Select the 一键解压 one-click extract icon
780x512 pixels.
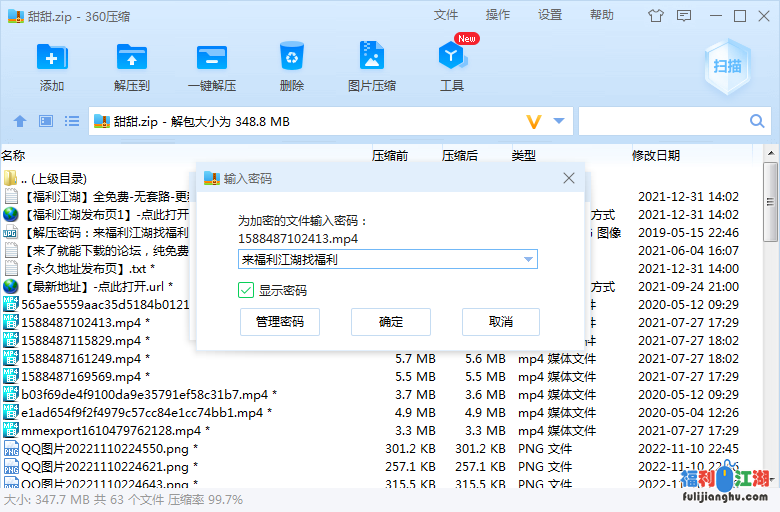click(211, 57)
